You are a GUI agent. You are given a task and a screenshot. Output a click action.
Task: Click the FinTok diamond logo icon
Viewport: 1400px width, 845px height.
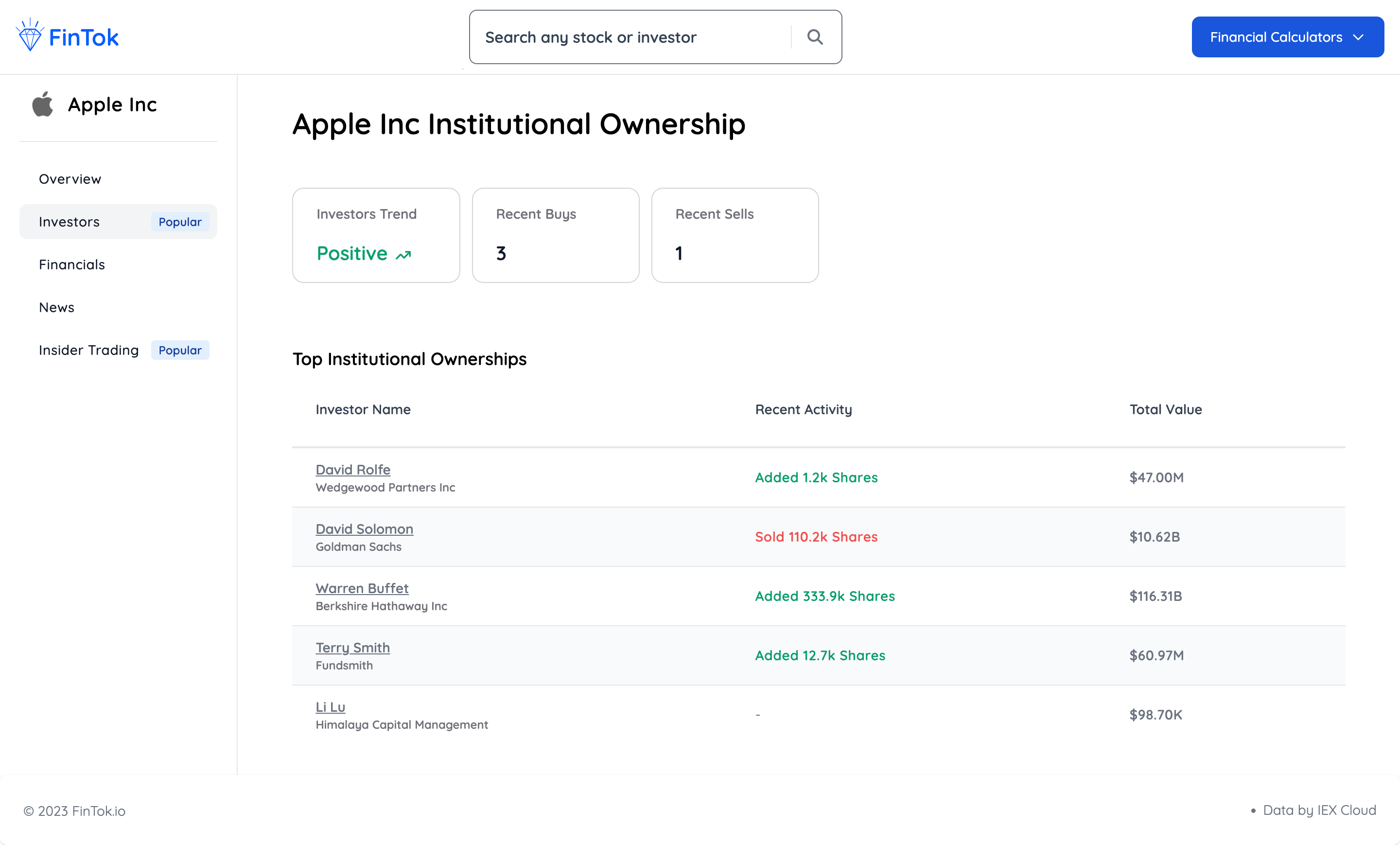tap(30, 35)
